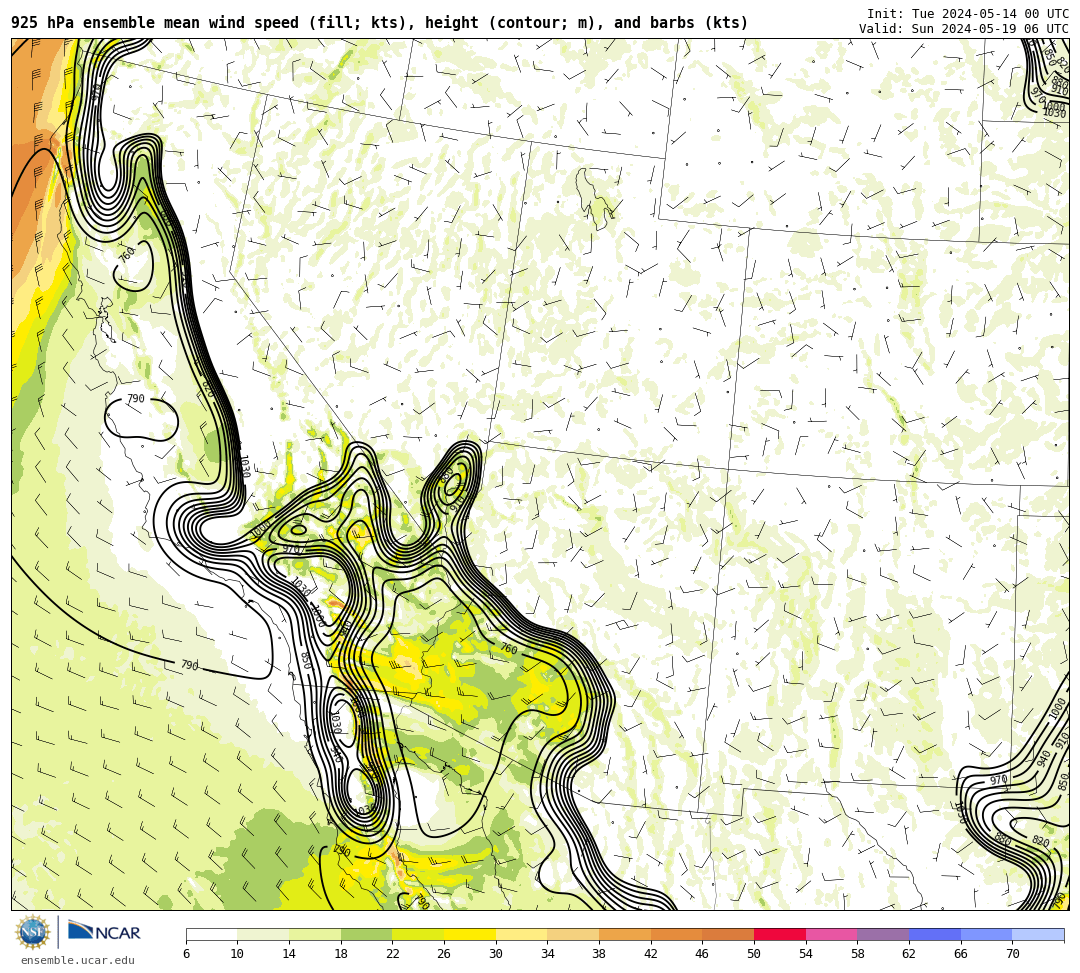Click the 760 contour label near northern California
This screenshot has width=1080, height=973.
click(127, 254)
